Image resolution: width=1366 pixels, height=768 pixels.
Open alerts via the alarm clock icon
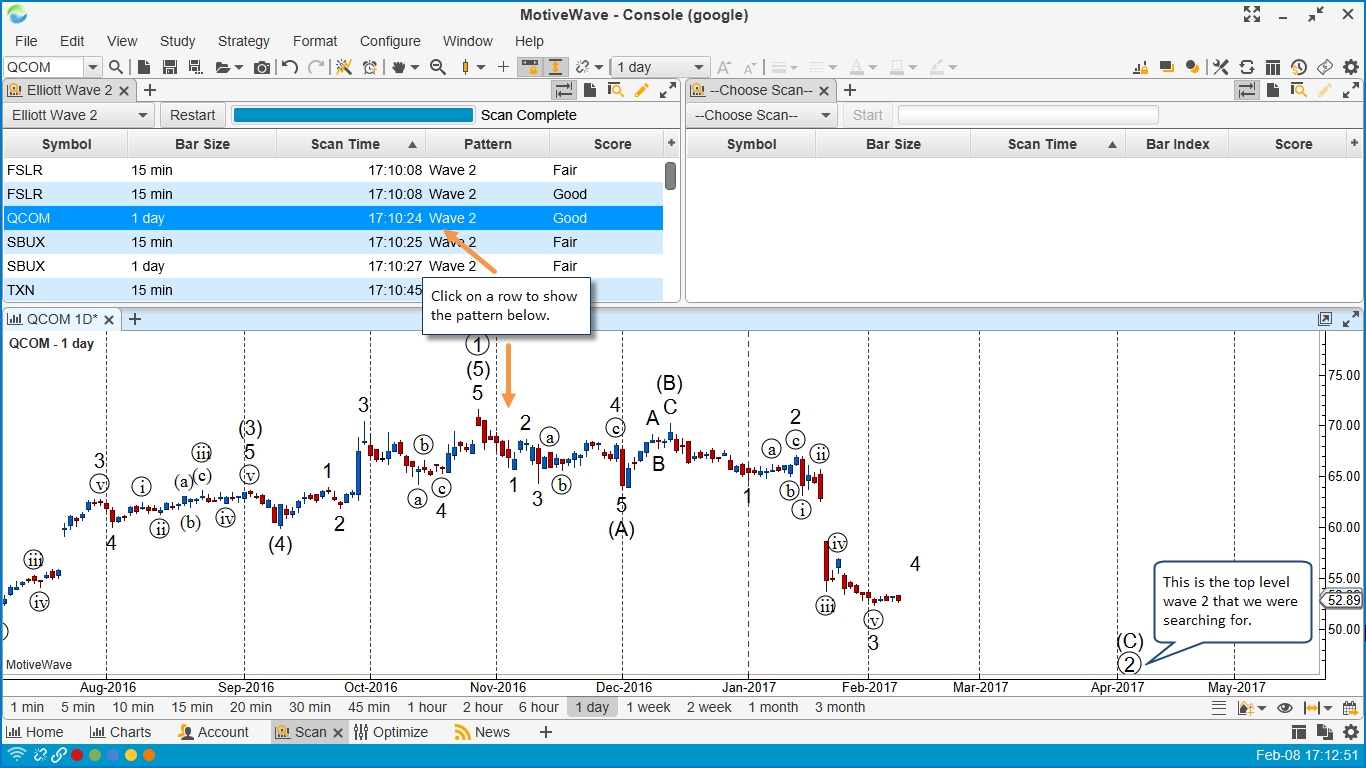[x=370, y=67]
